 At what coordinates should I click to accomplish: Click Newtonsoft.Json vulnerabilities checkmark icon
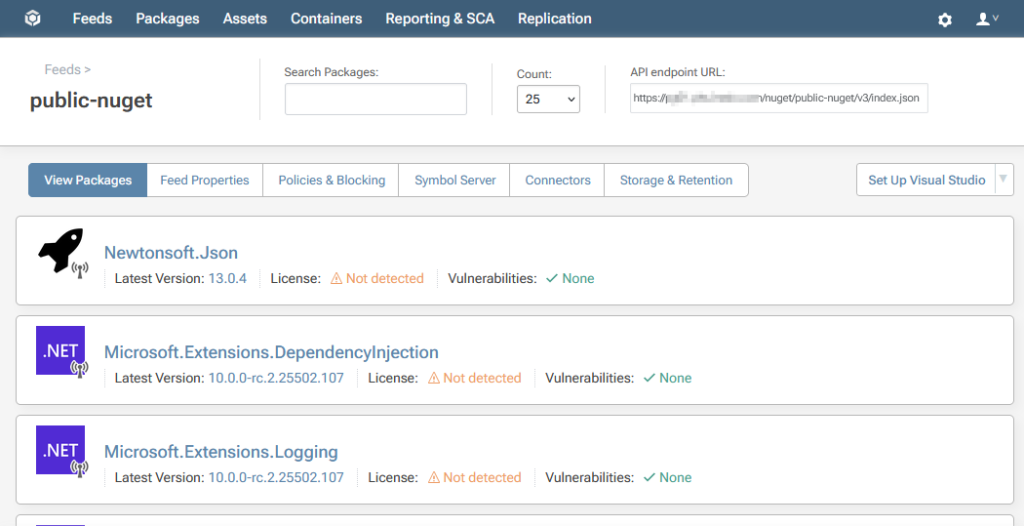[551, 279]
